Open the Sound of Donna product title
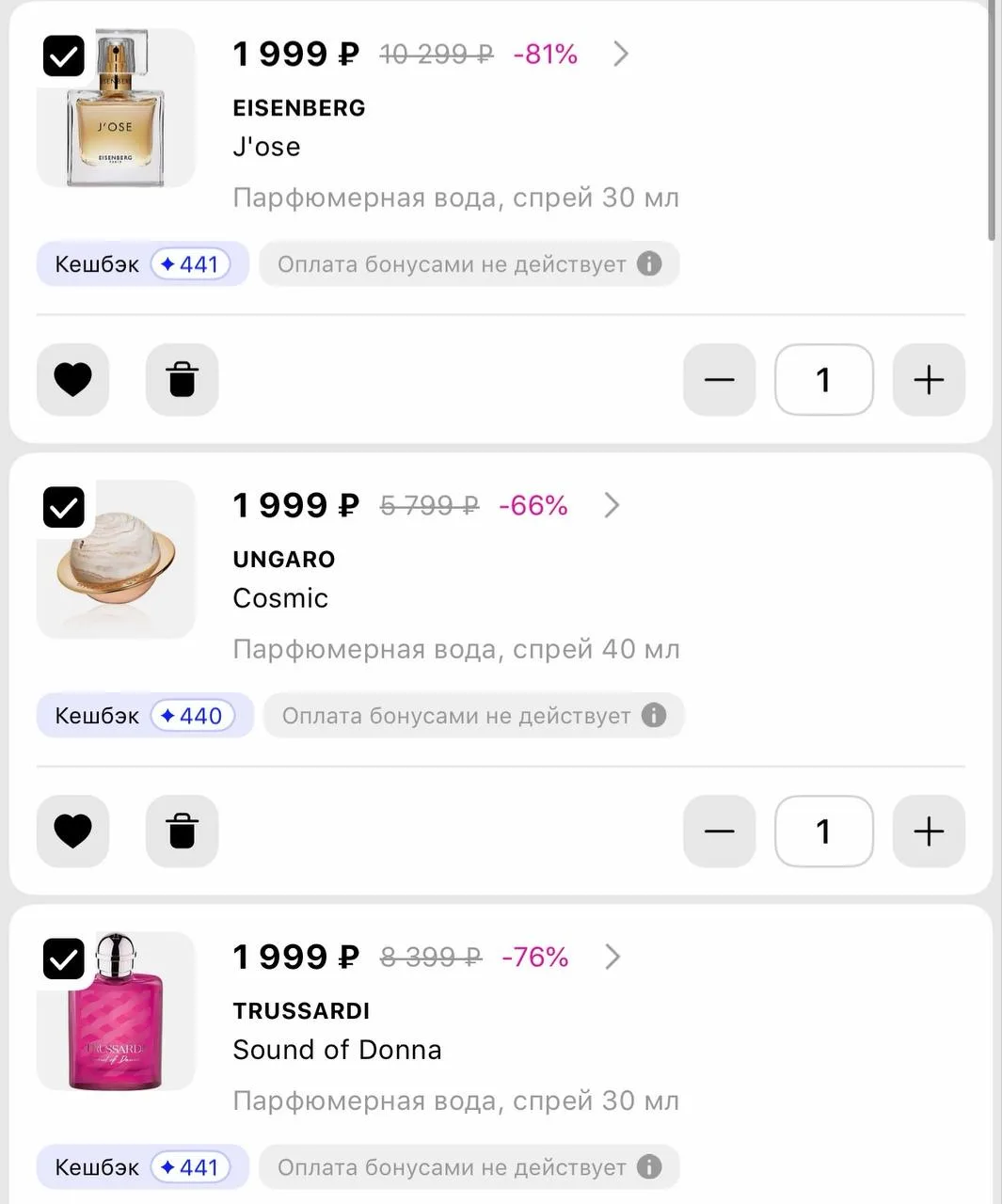1002x1204 pixels. (337, 1050)
